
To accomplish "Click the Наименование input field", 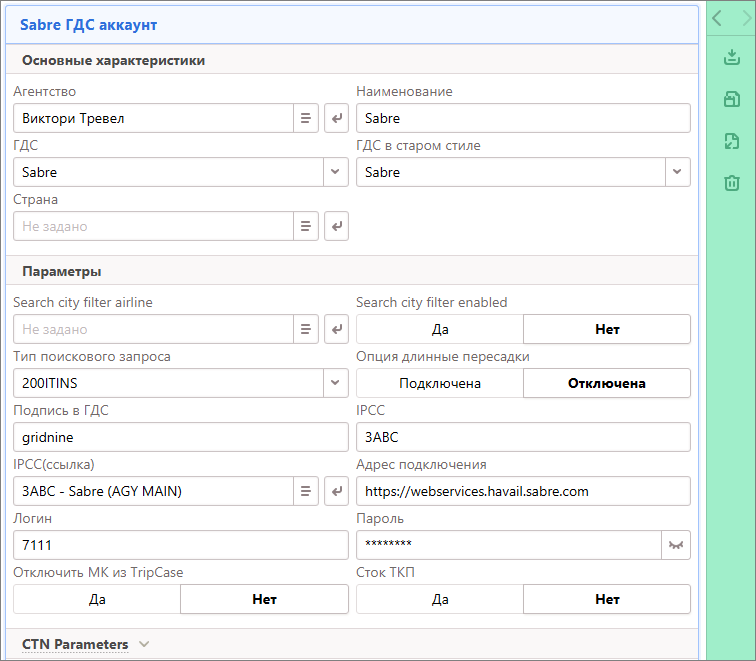I will point(523,119).
